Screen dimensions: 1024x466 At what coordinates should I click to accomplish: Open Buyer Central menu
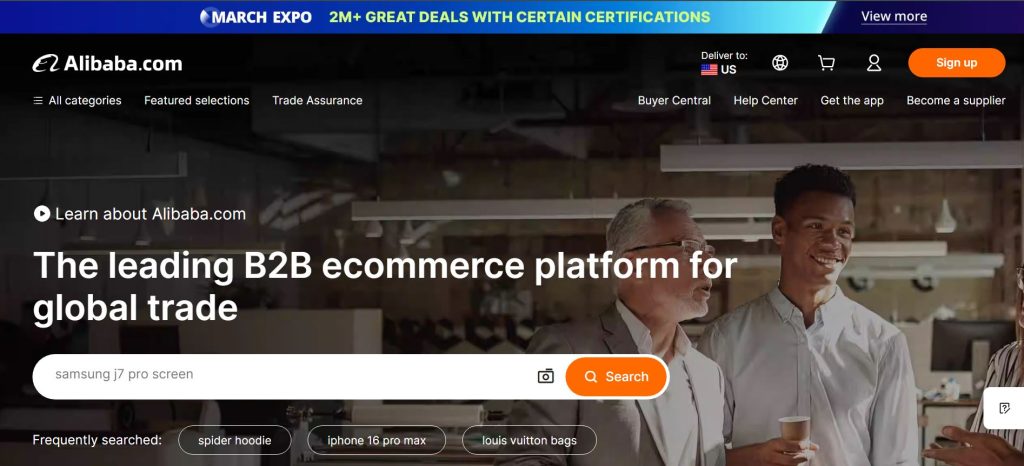coord(674,101)
